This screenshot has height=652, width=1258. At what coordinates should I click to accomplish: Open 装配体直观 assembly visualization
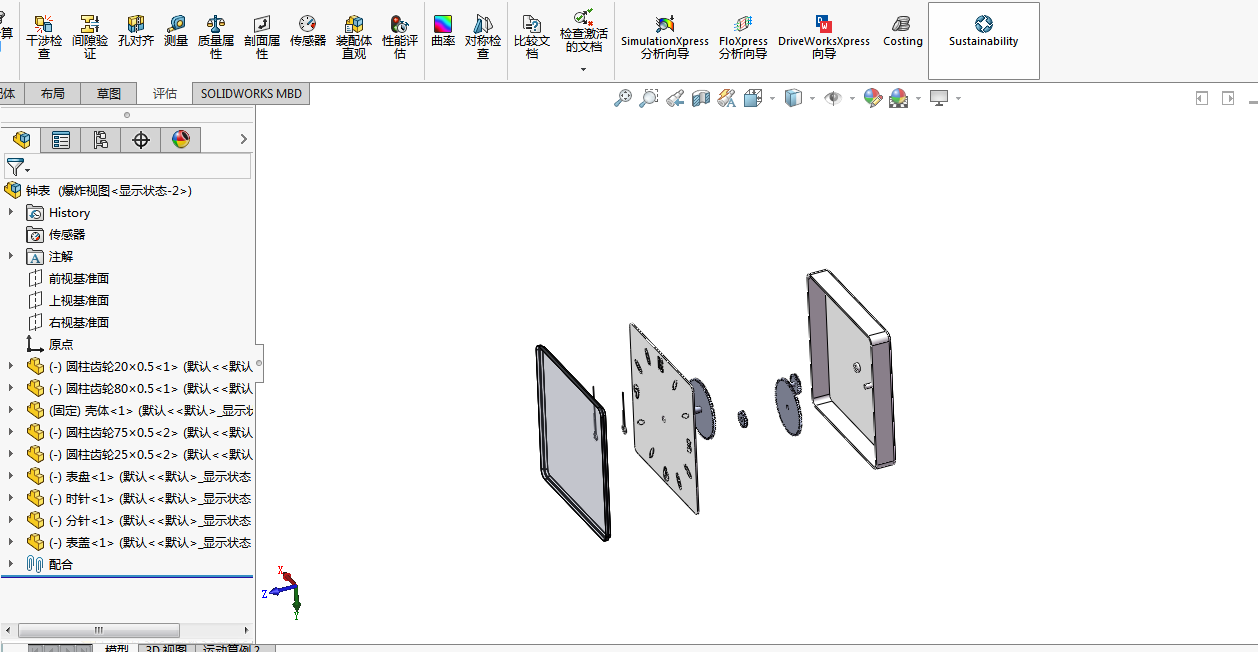(354, 37)
